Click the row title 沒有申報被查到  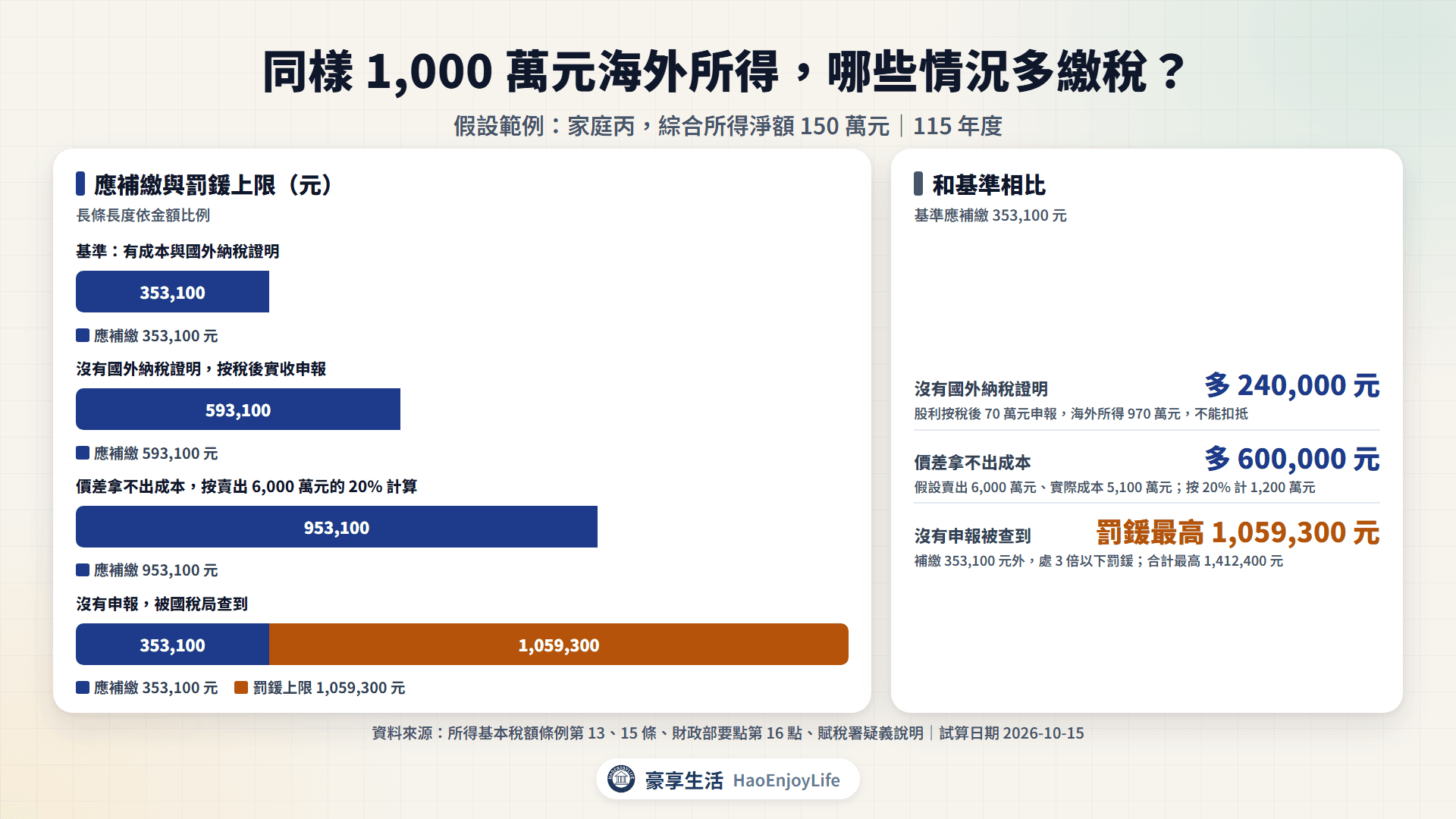(972, 536)
